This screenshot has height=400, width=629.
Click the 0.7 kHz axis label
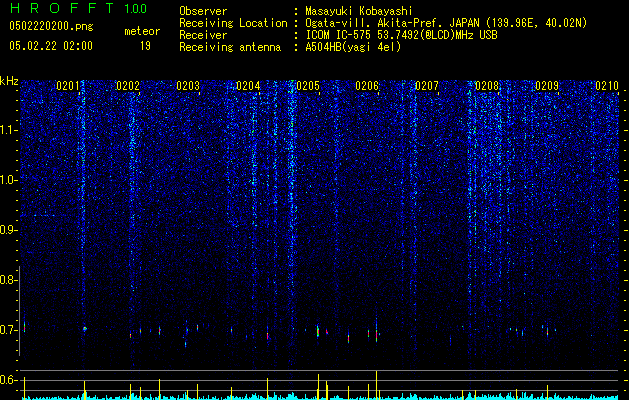click(7, 330)
